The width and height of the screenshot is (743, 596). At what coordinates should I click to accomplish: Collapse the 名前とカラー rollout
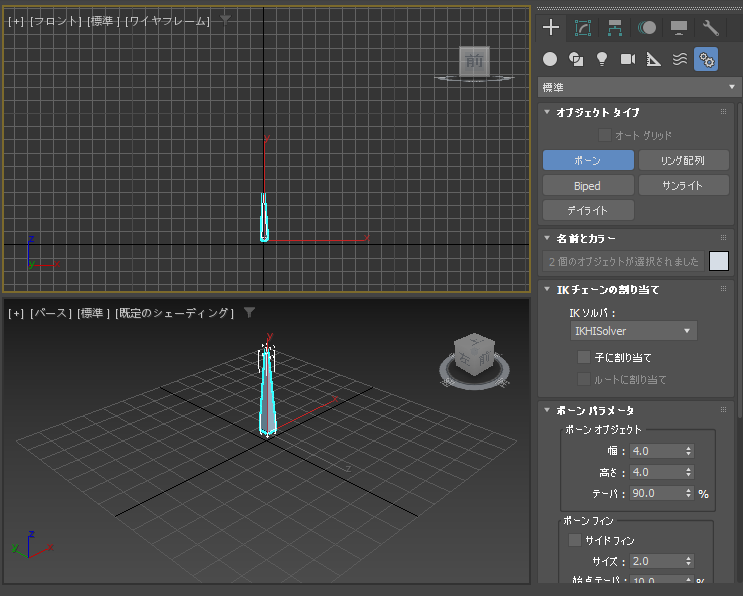tap(547, 238)
